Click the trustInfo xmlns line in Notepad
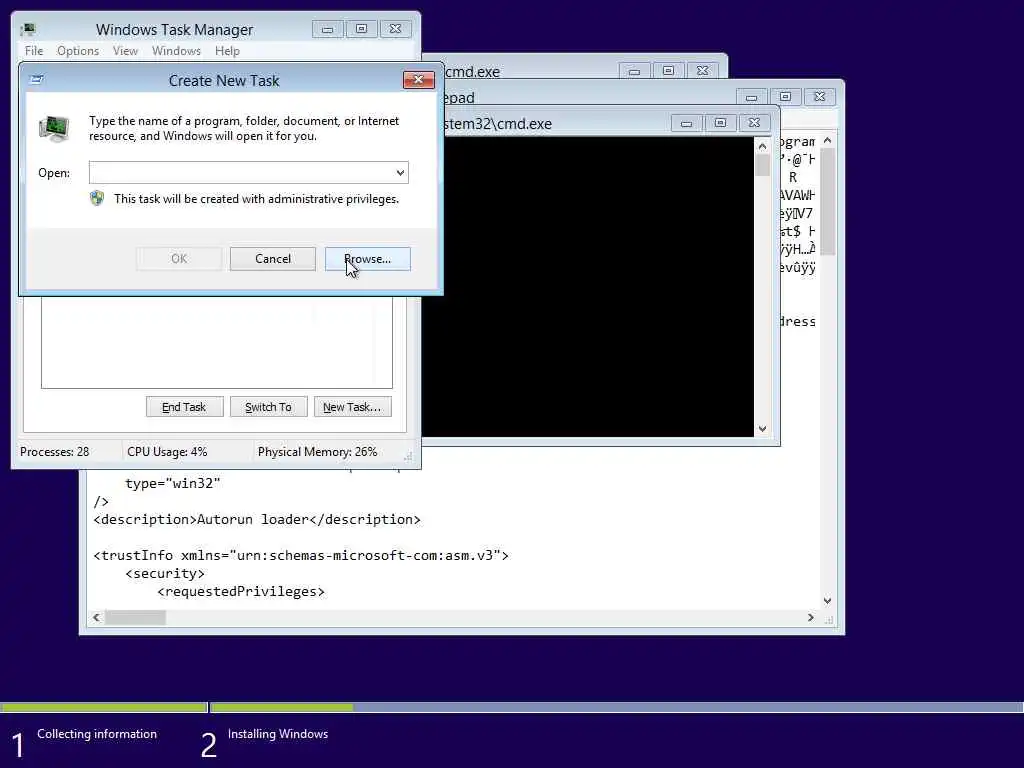This screenshot has width=1024, height=768. pos(301,556)
